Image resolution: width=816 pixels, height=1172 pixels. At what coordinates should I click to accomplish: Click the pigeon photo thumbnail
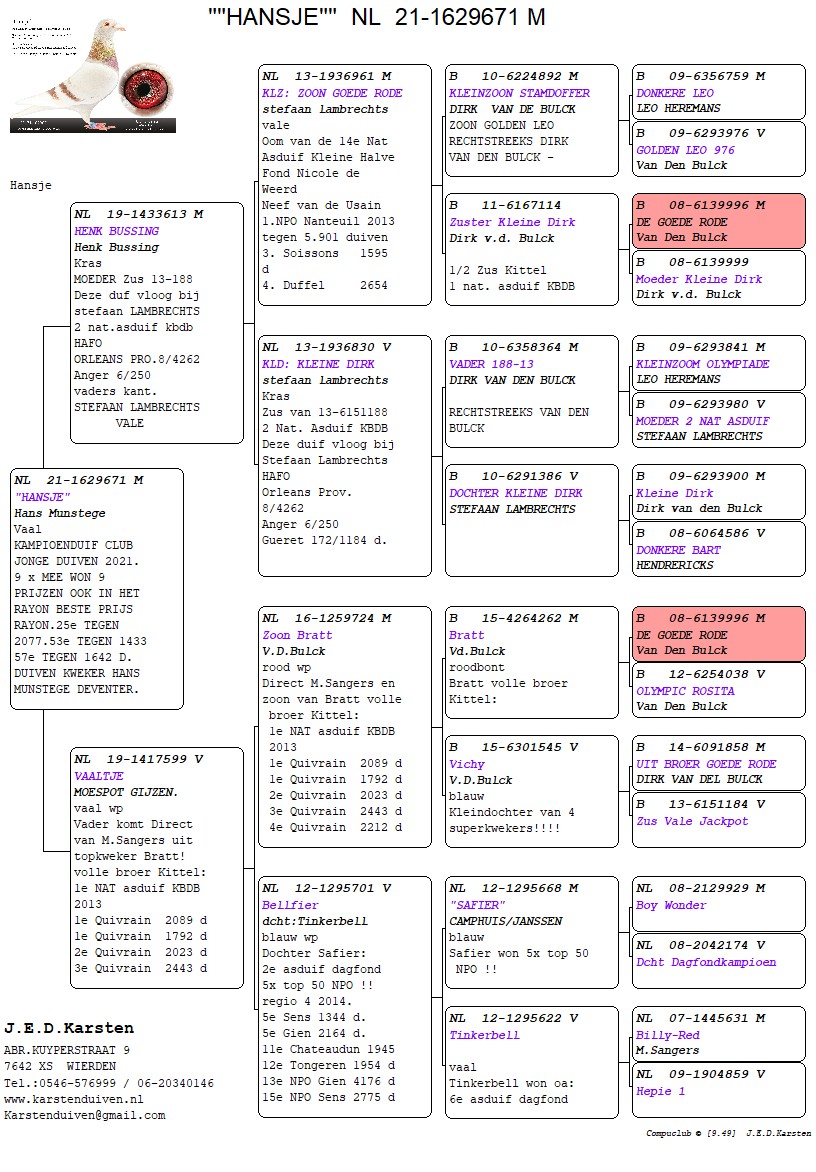93,75
